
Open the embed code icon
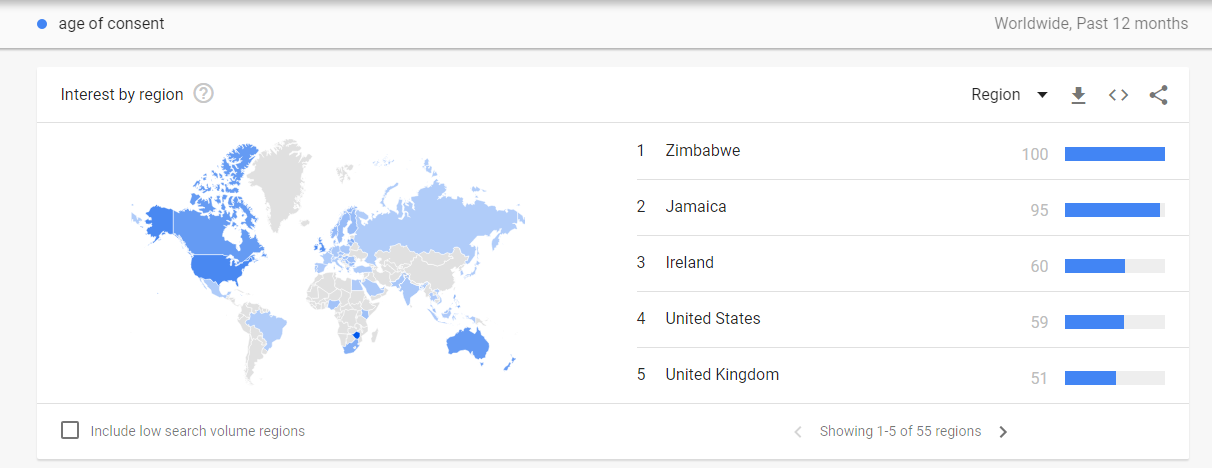[x=1118, y=95]
